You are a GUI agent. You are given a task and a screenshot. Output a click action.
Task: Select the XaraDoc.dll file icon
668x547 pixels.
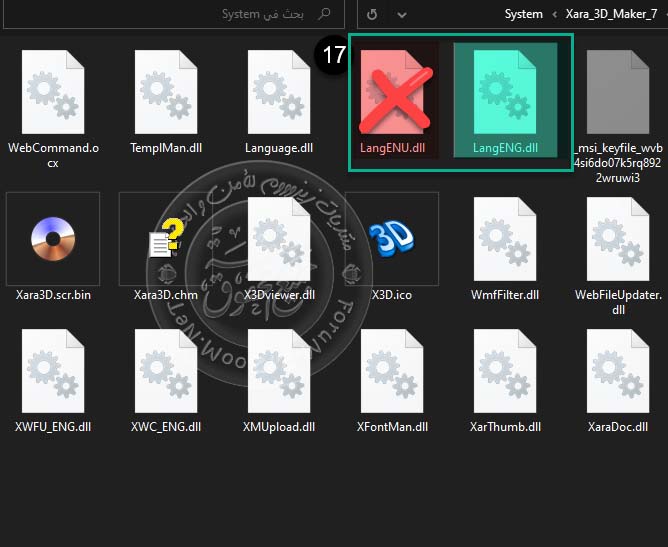tap(618, 371)
